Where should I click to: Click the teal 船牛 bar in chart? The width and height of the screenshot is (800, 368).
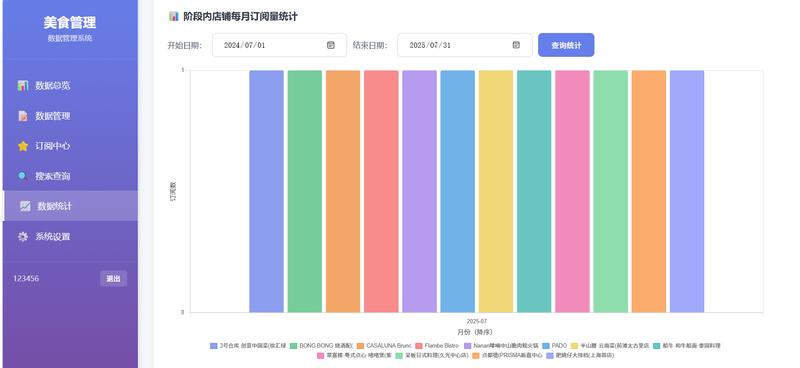click(534, 191)
